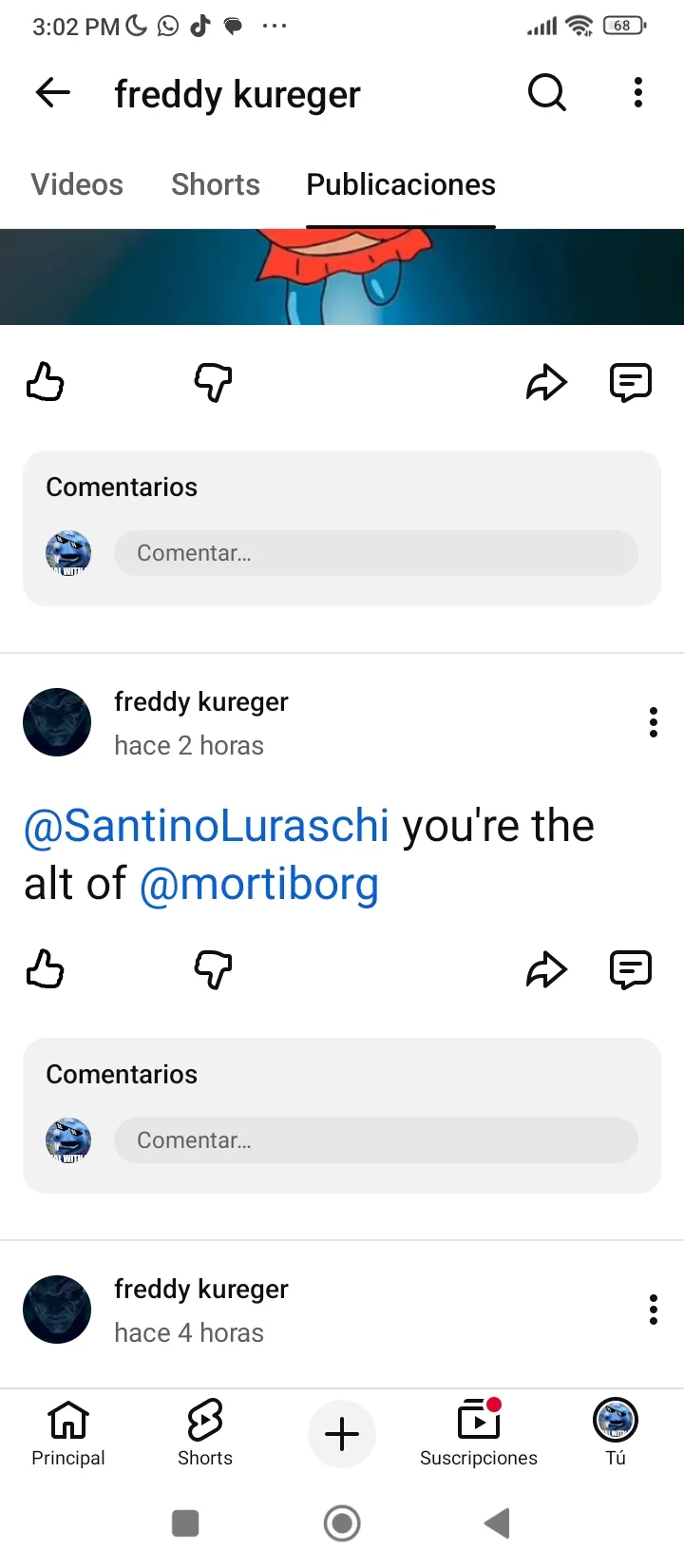Open channel search magnifier icon
The height and width of the screenshot is (1568, 684).
547,92
